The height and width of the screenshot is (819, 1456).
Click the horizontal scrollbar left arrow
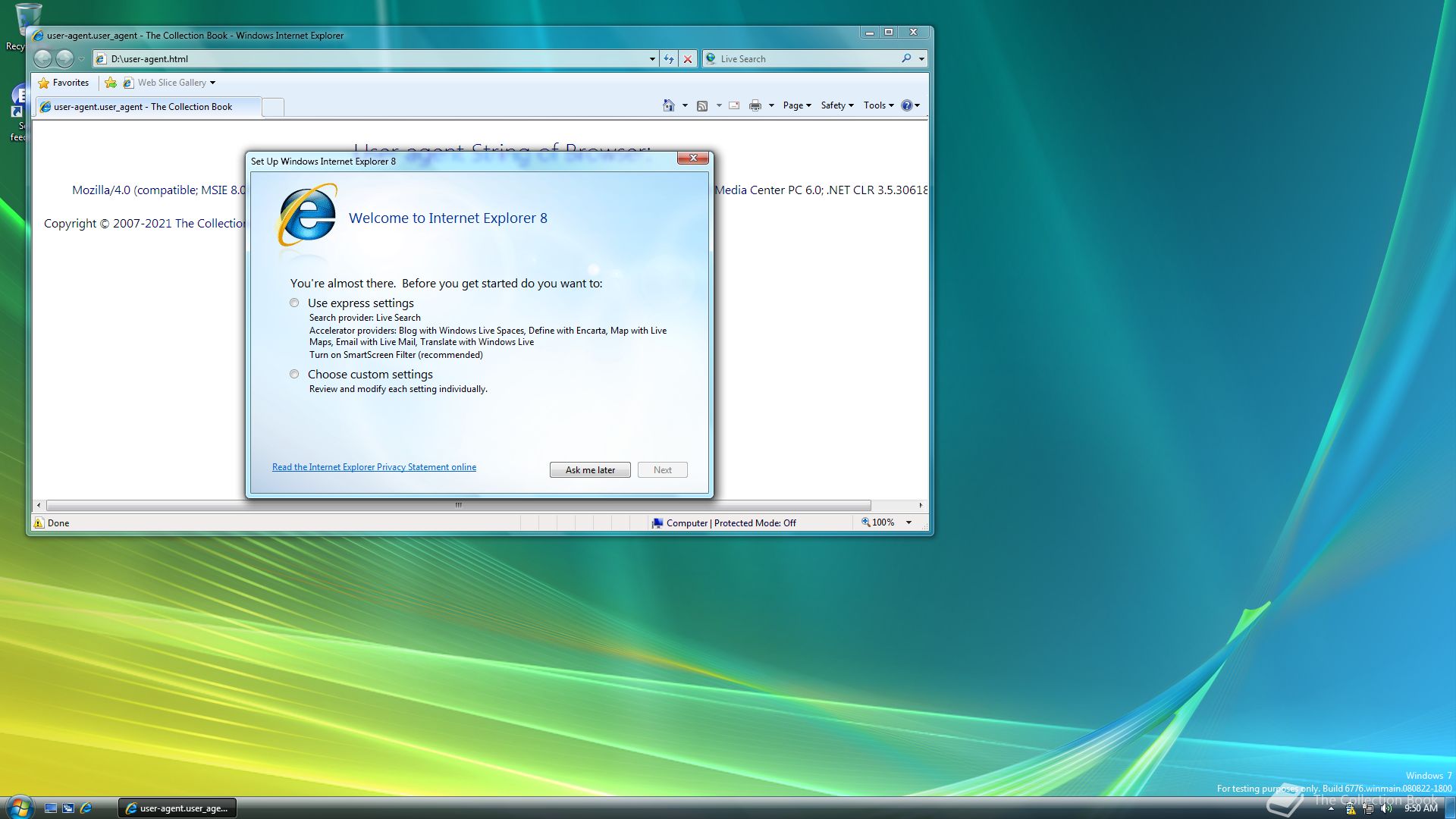(39, 505)
